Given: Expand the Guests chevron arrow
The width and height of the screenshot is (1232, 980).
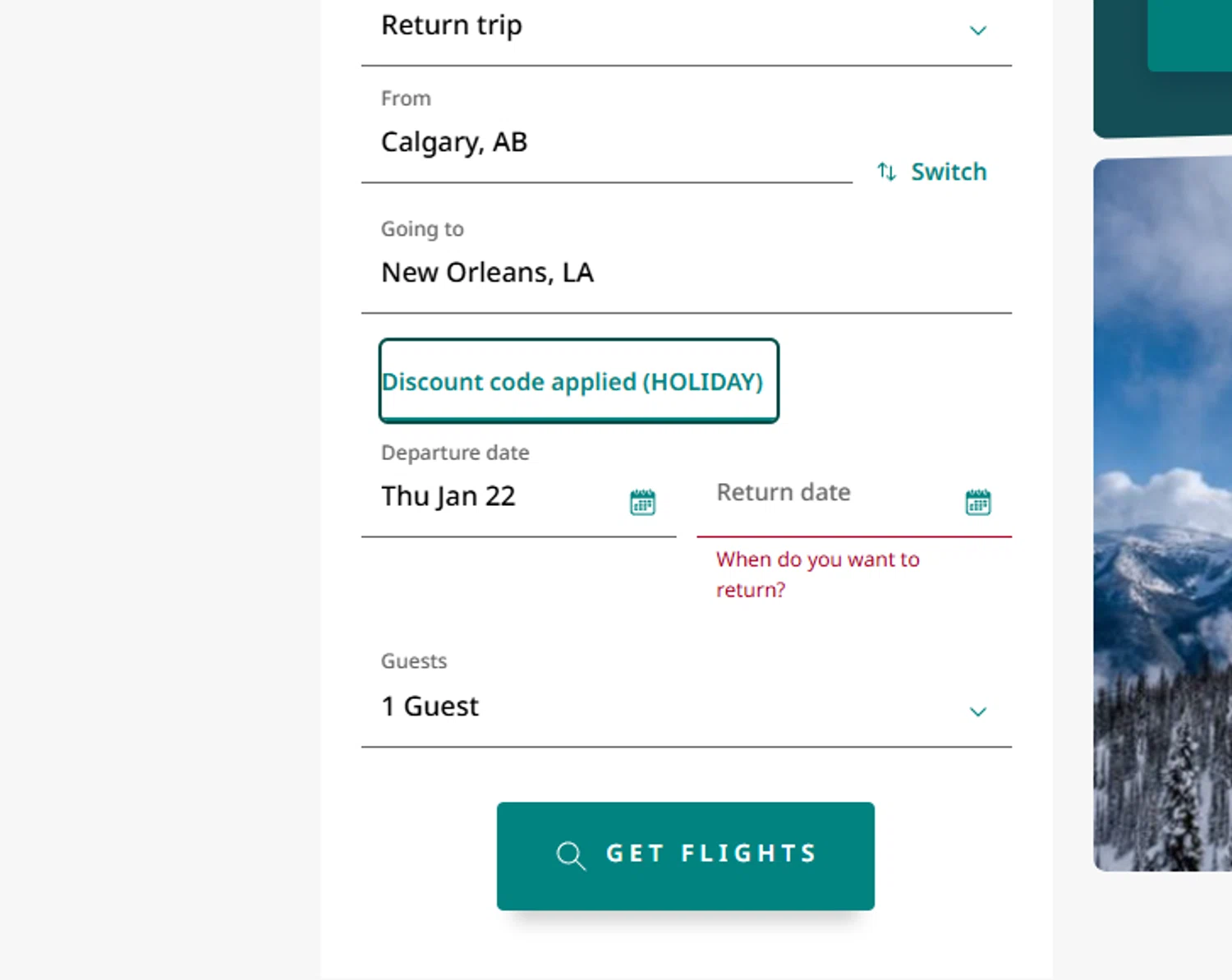Looking at the screenshot, I should coord(977,711).
